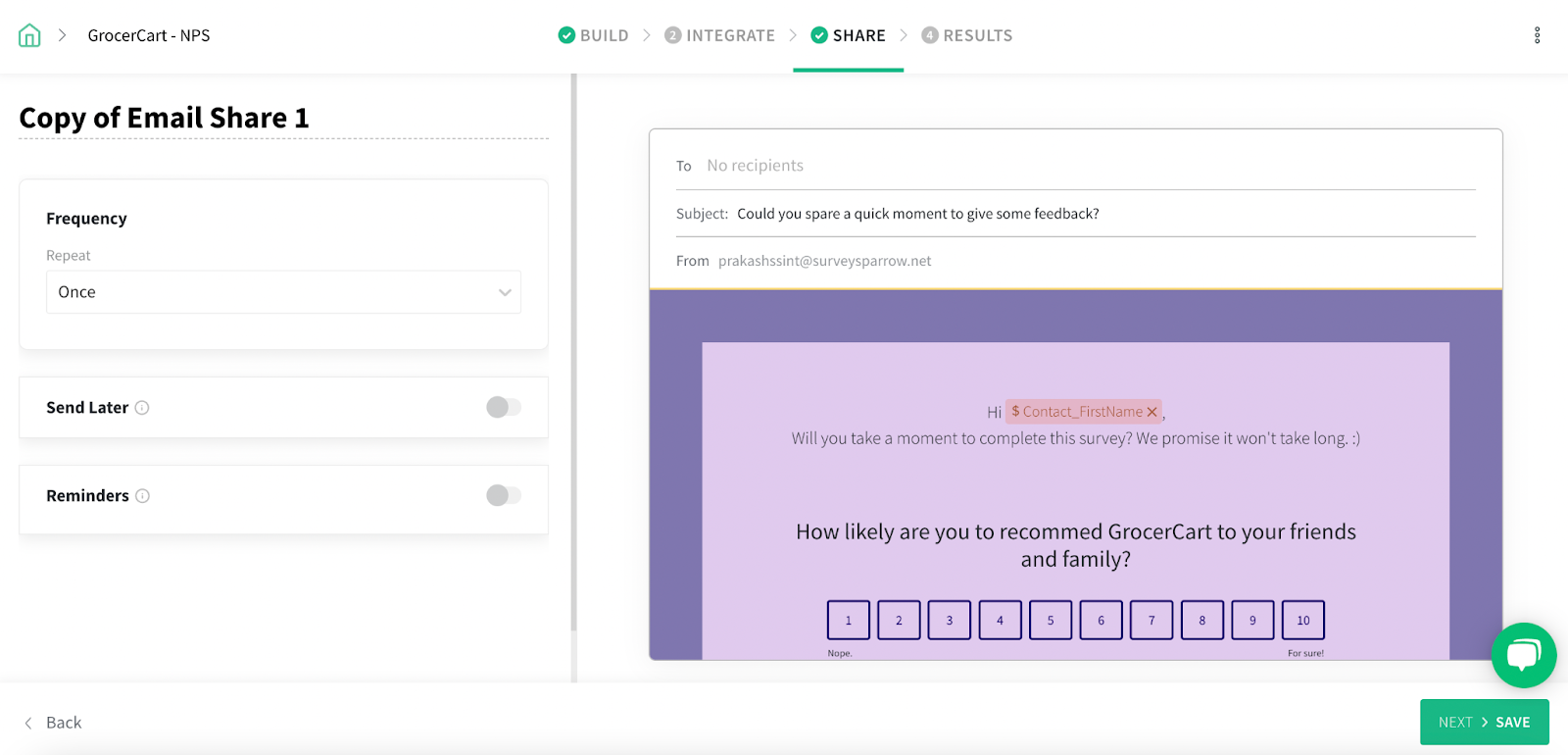Image resolution: width=1568 pixels, height=755 pixels.
Task: Click the Next Save button
Action: coord(1485,723)
